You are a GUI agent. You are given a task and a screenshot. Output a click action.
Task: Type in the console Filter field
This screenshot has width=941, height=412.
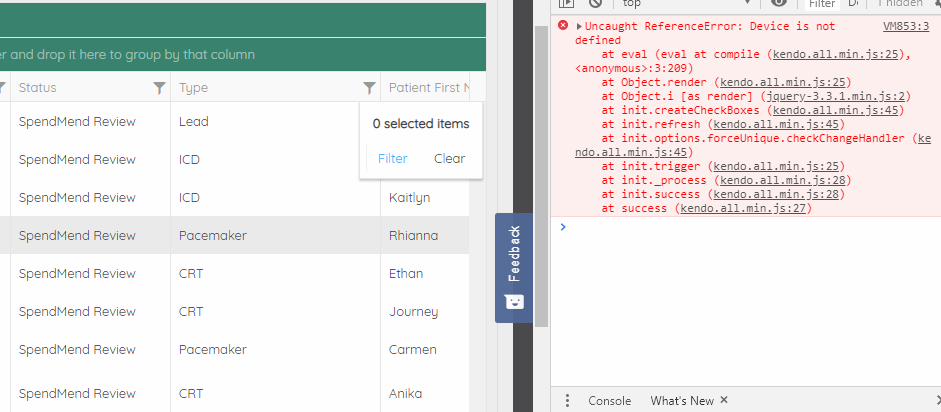point(822,4)
